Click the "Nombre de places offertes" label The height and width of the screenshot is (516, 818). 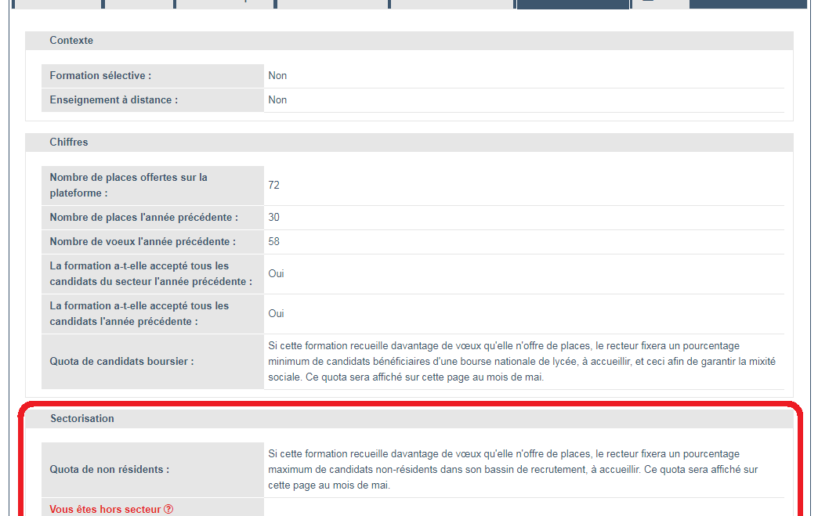coord(128,185)
